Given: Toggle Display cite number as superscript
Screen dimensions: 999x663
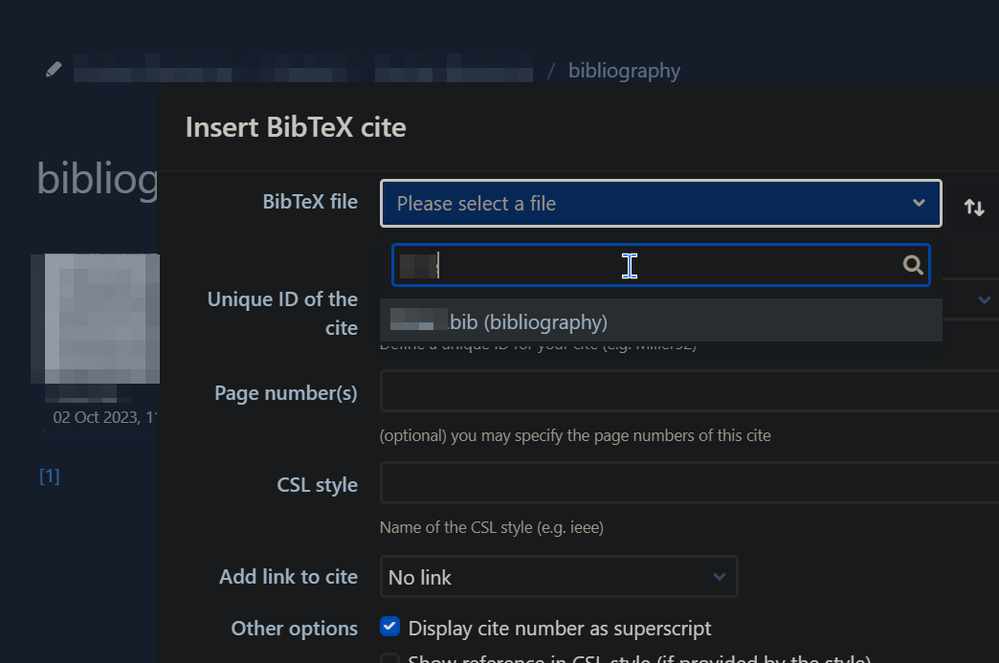Looking at the screenshot, I should click(x=390, y=627).
